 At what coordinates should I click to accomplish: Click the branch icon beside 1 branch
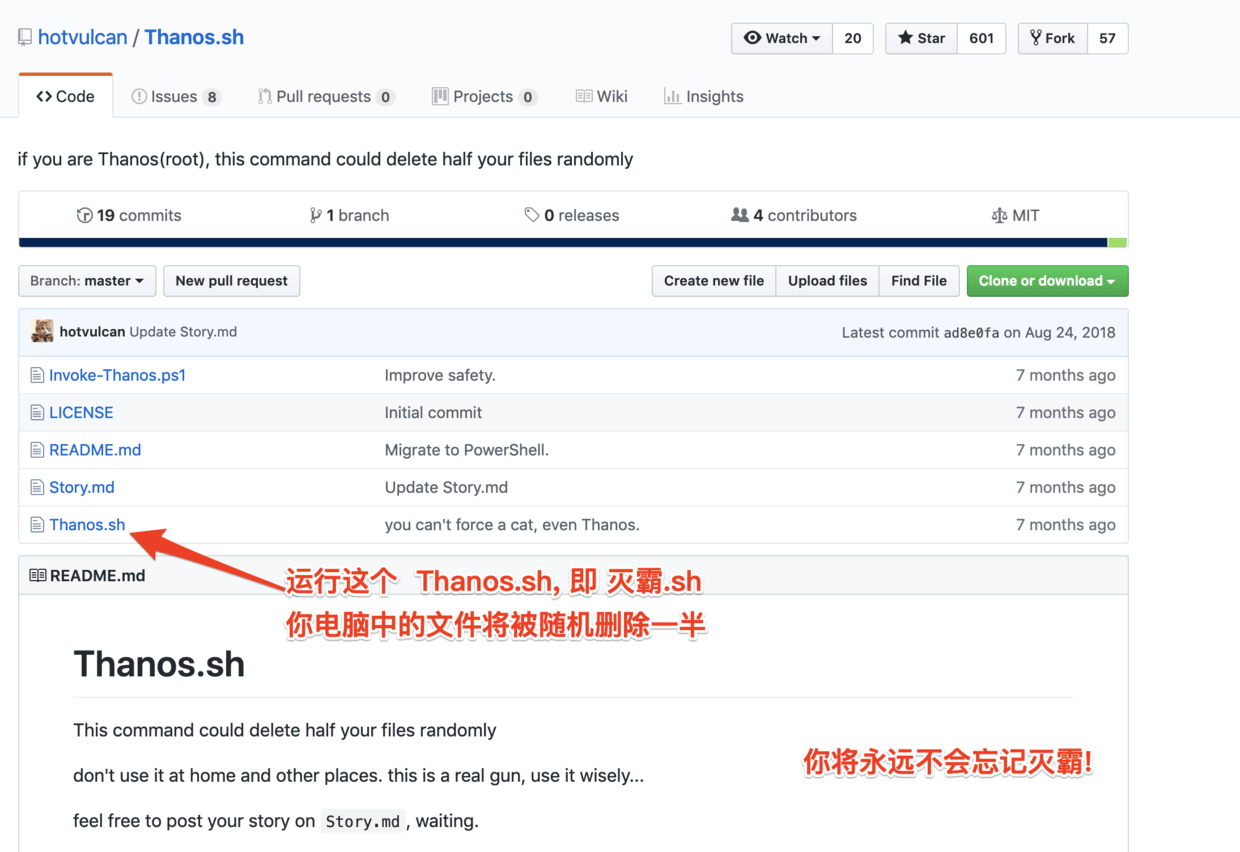[315, 215]
